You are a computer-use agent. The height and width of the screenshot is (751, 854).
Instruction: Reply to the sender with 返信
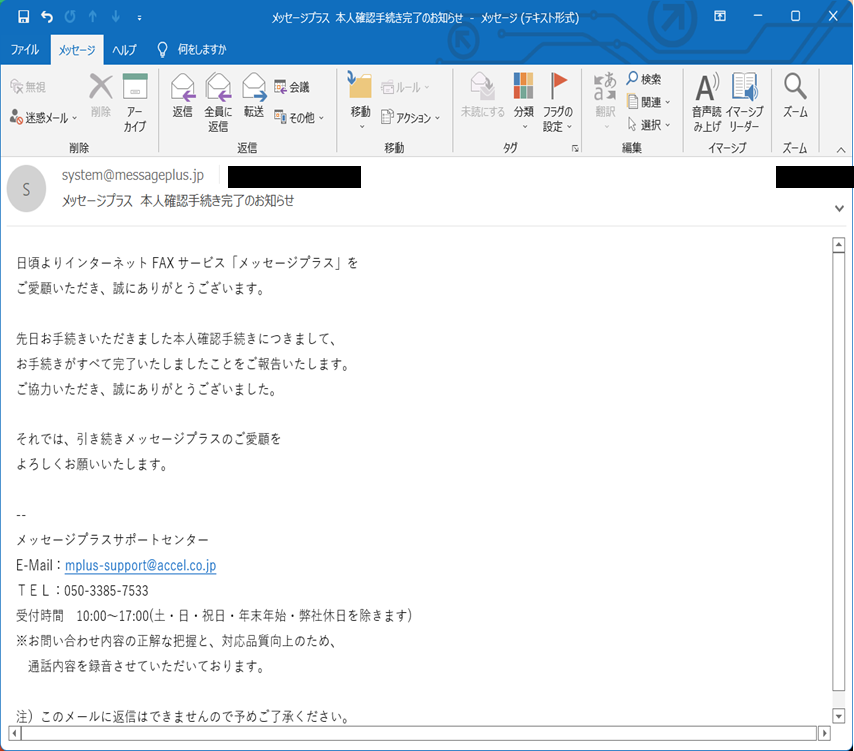point(182,96)
